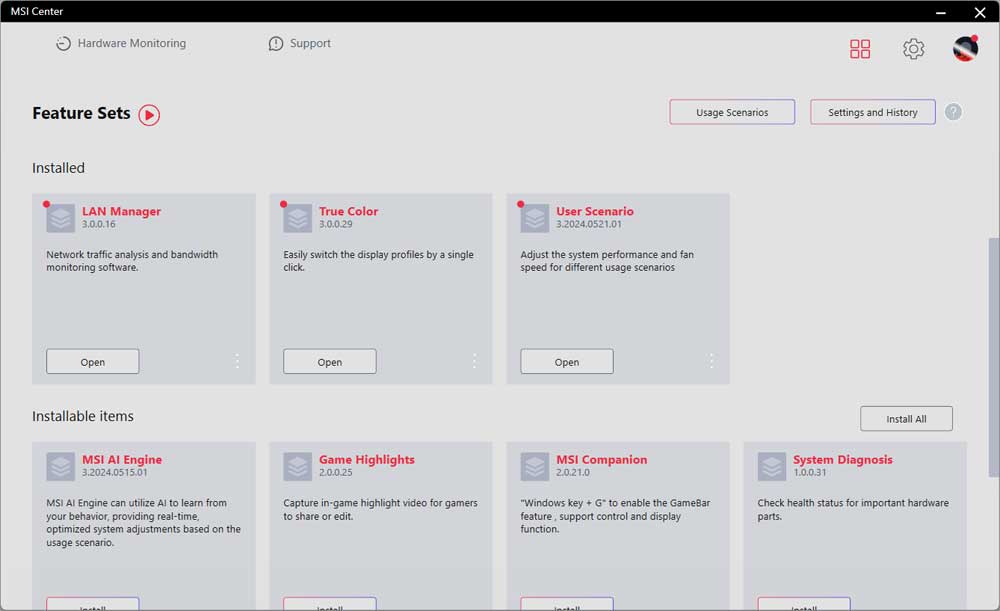Play the Feature Sets intro video
Image resolution: width=1000 pixels, height=611 pixels.
click(149, 115)
